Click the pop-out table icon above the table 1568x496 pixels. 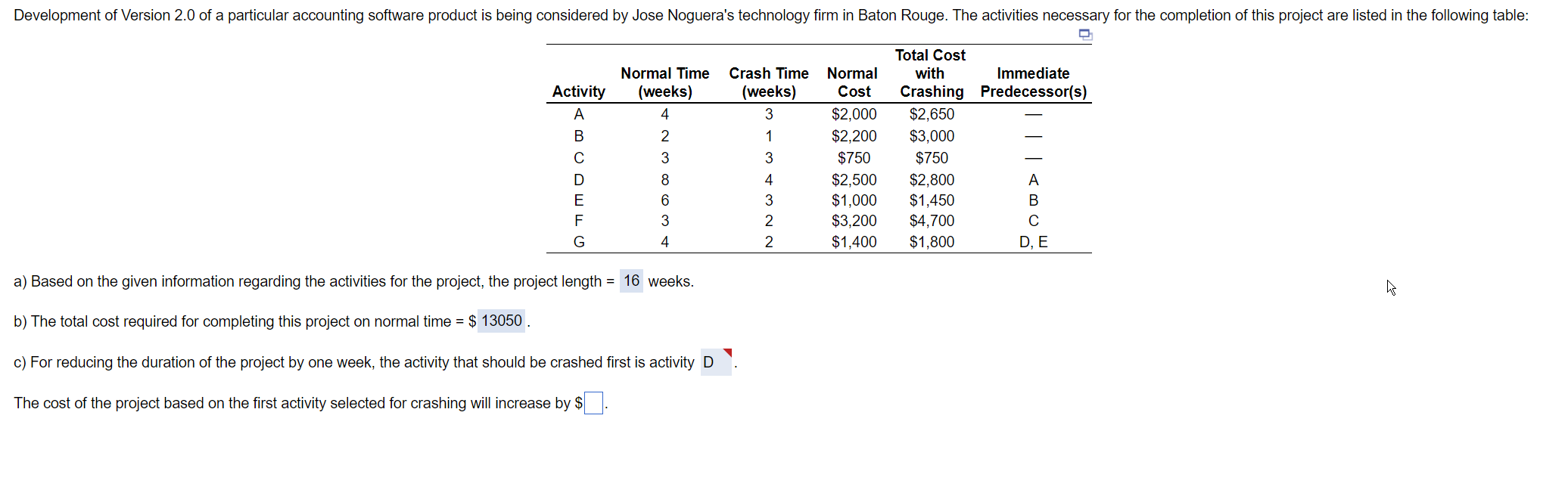point(1084,33)
